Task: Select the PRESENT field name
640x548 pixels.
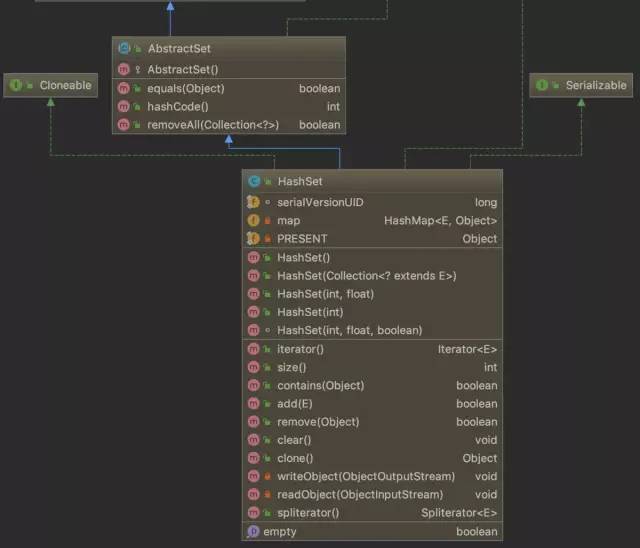Action: [x=302, y=239]
